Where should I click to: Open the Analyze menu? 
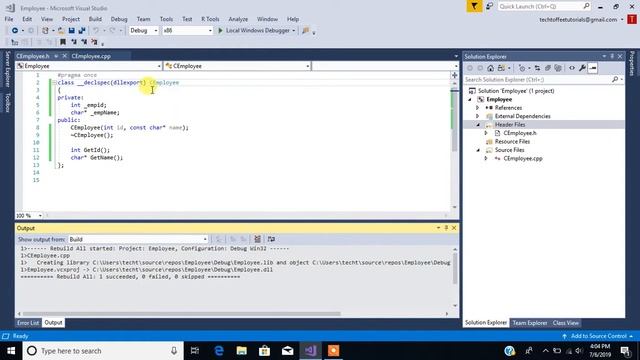pyautogui.click(x=238, y=19)
